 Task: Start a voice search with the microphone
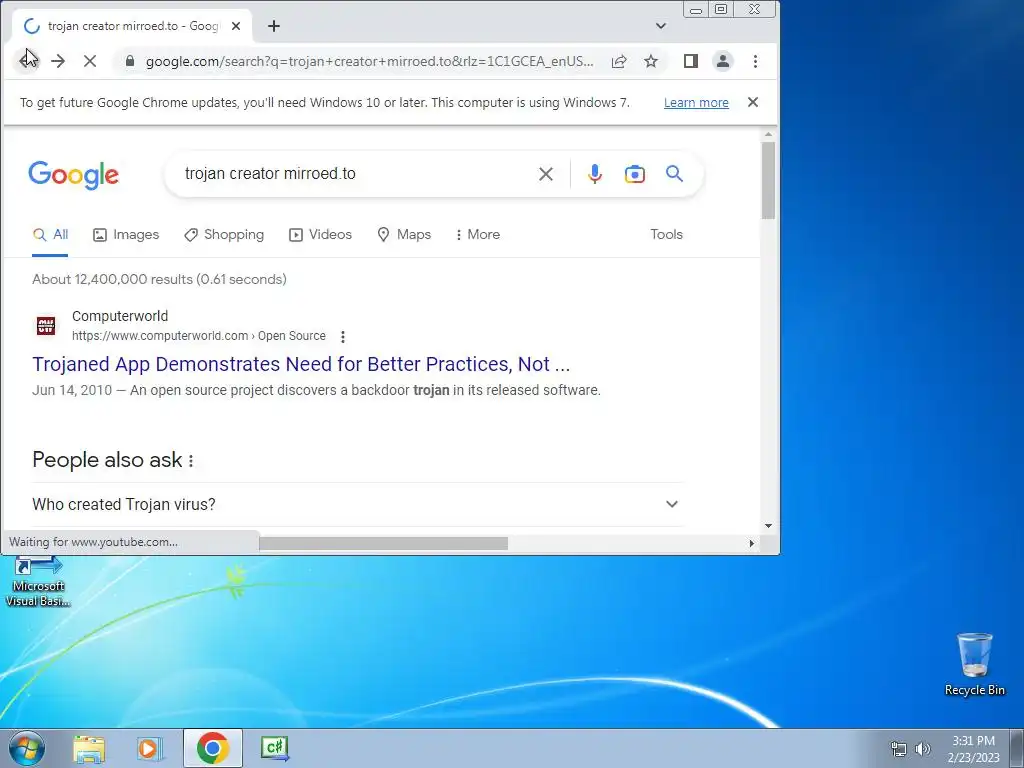tap(594, 174)
